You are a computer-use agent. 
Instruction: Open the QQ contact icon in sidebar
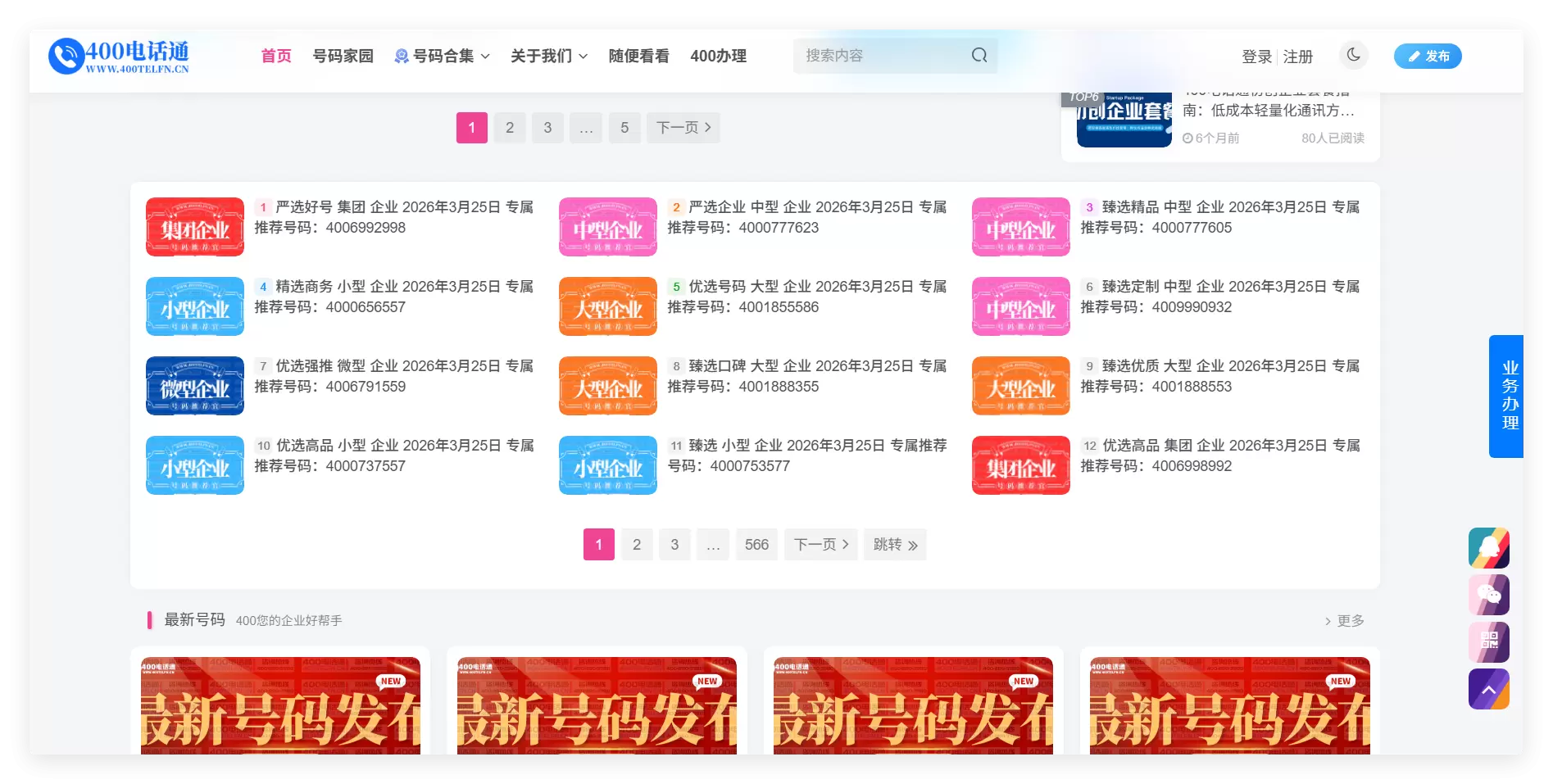tap(1488, 548)
